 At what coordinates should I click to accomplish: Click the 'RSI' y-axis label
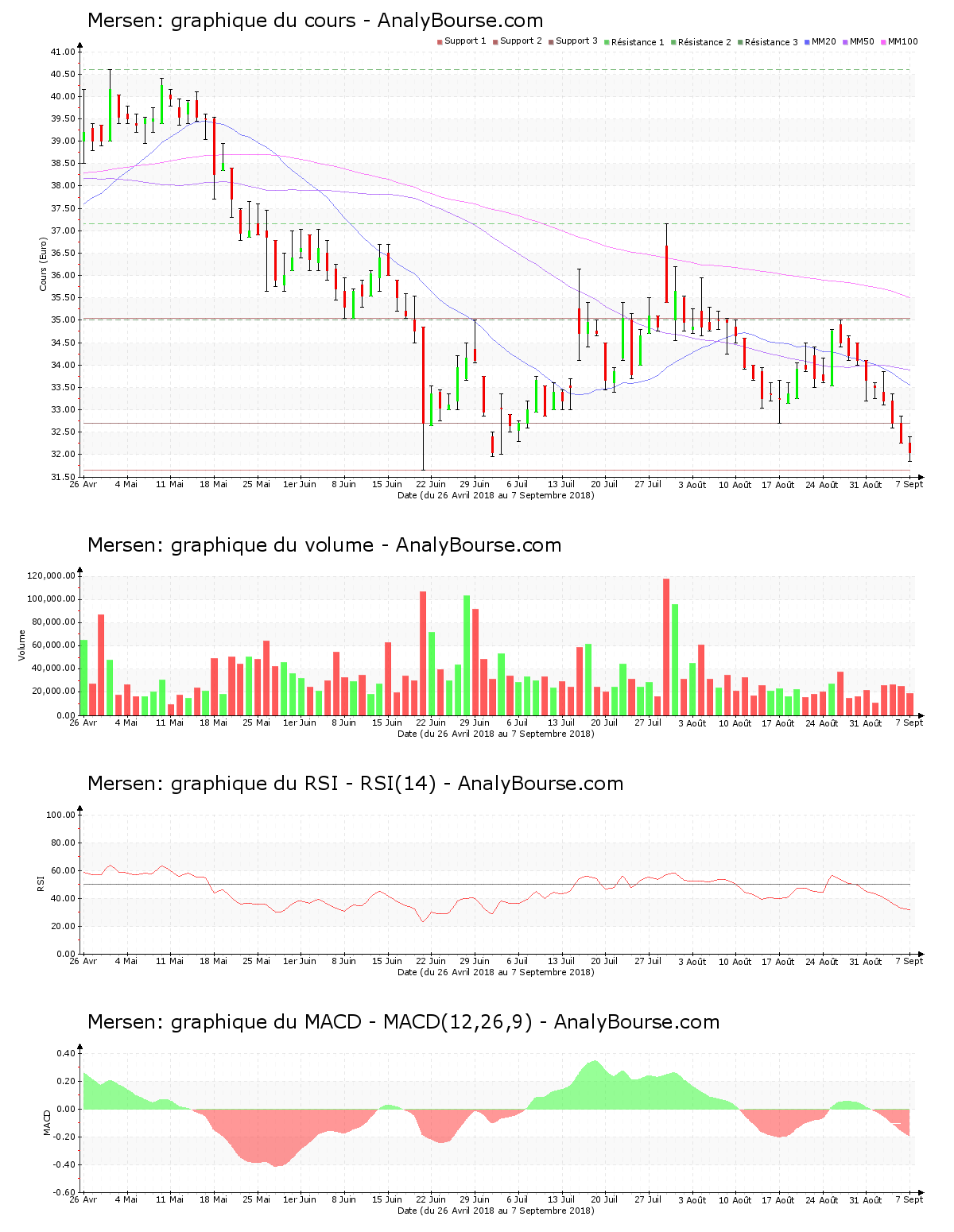(x=40, y=882)
